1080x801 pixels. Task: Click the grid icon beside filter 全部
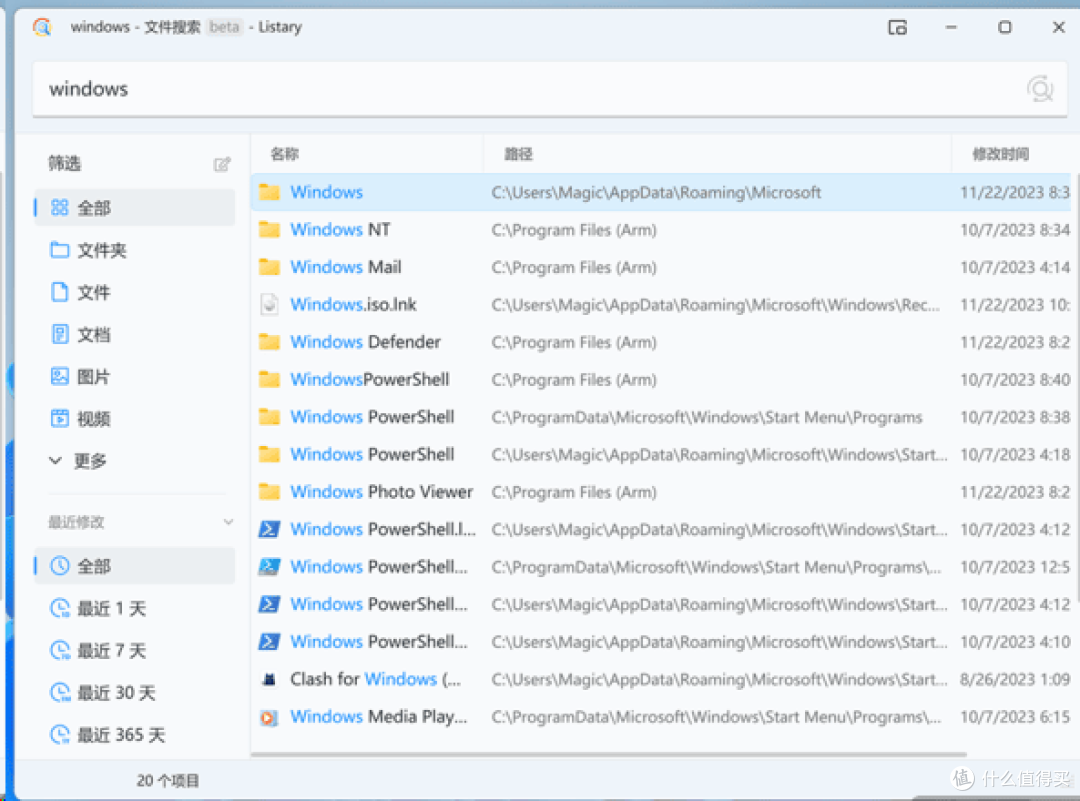(x=60, y=207)
